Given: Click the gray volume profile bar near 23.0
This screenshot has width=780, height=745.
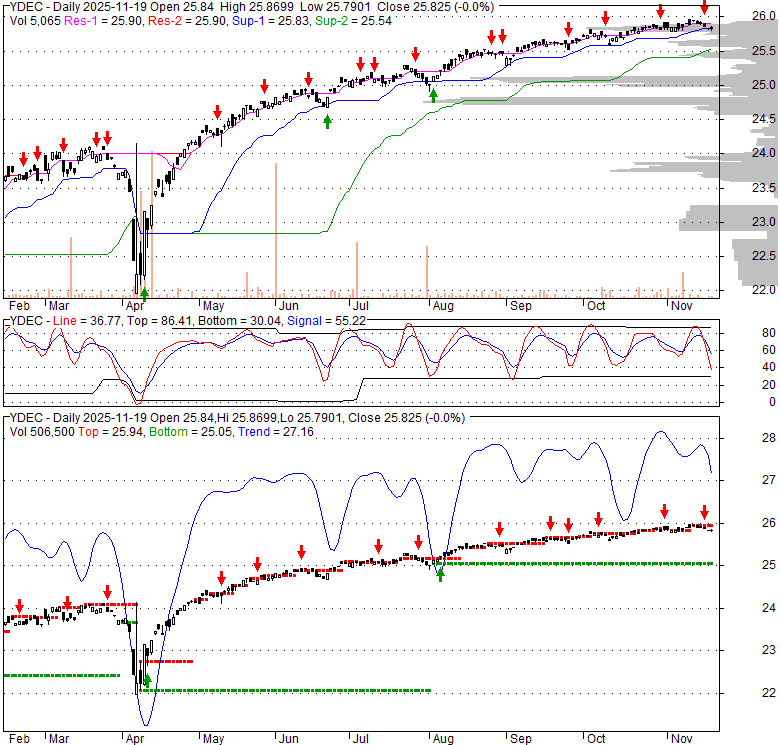Looking at the screenshot, I should pos(700,220).
